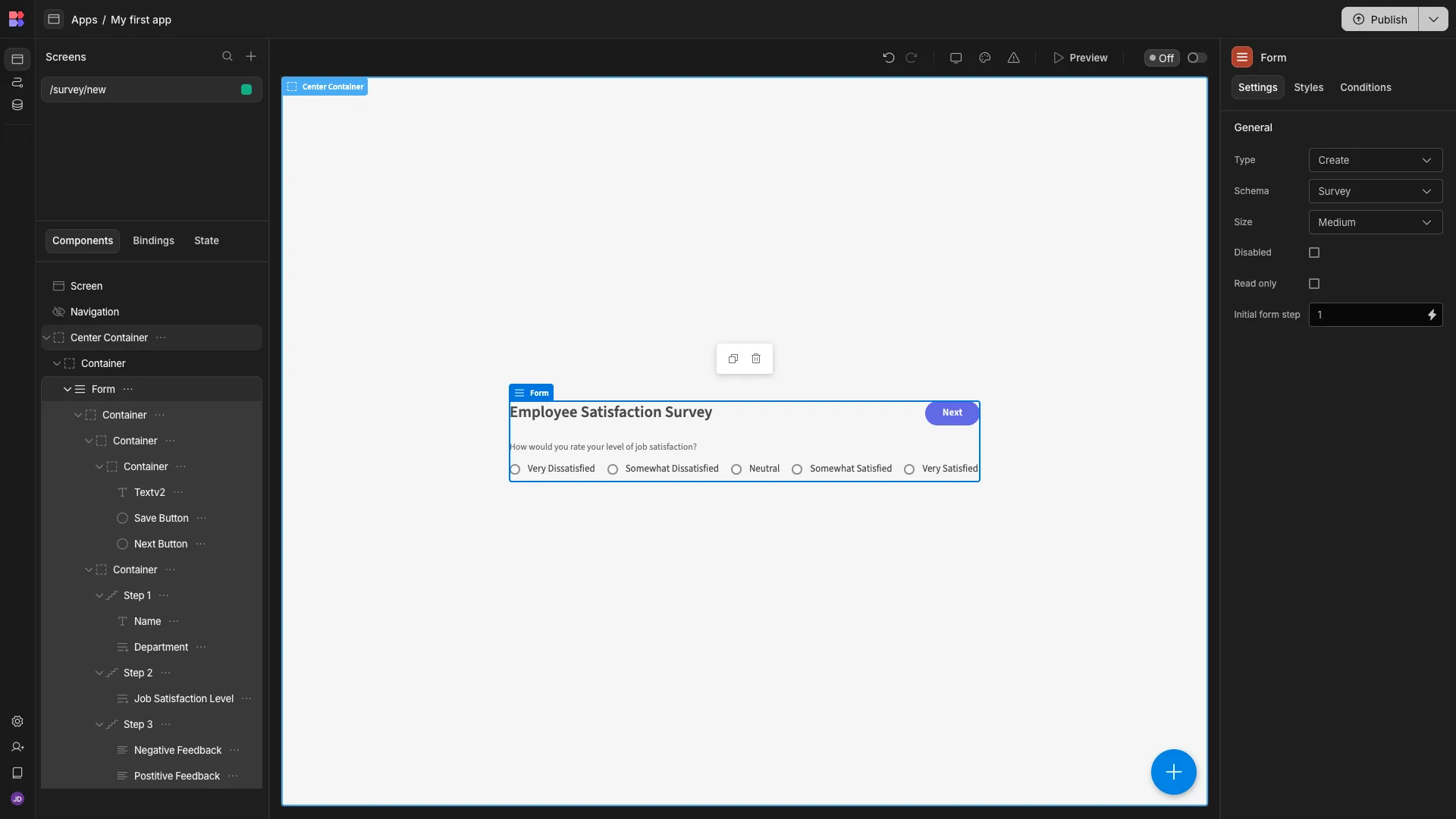Click the undo icon in toolbar
The height and width of the screenshot is (819, 1456).
889,58
